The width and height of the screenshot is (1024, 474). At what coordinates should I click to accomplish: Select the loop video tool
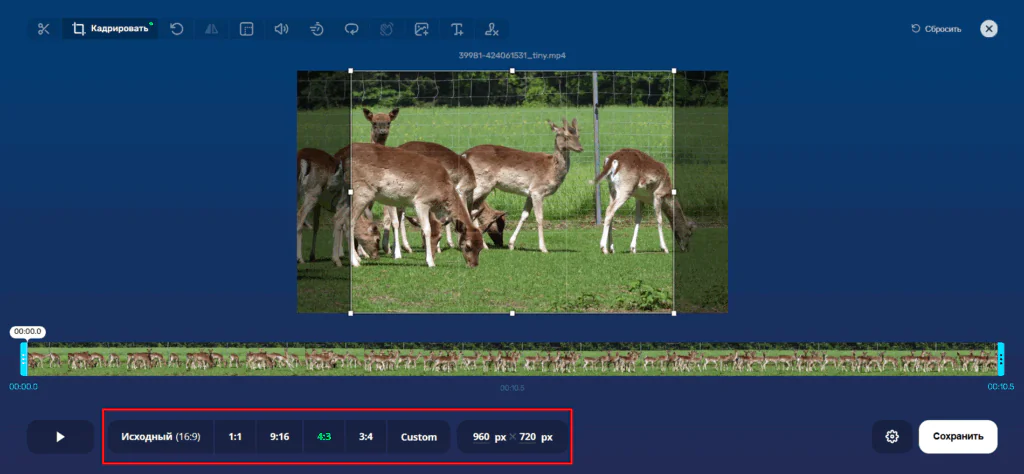coord(352,29)
